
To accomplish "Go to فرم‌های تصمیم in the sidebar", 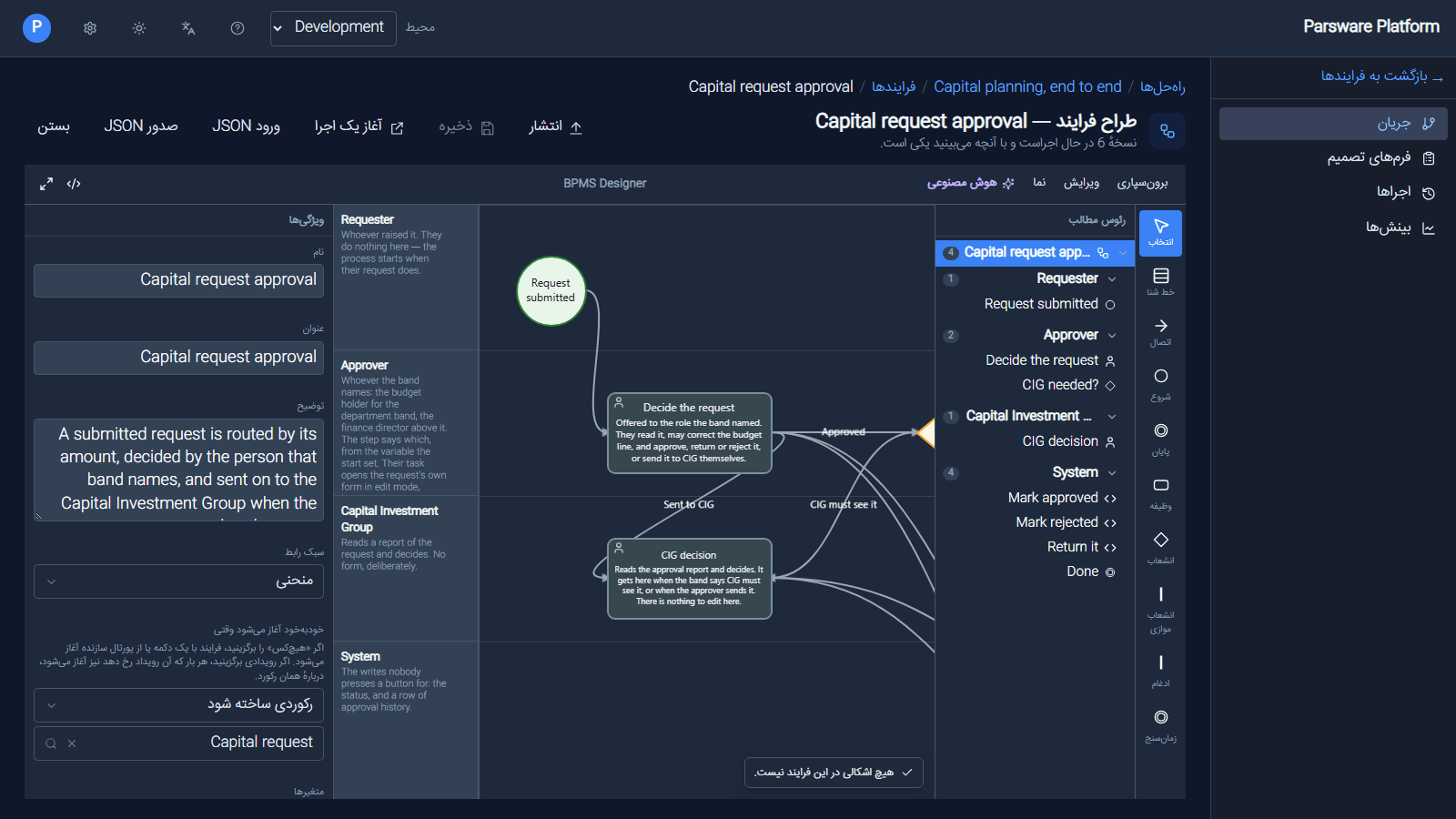I will coord(1333,158).
